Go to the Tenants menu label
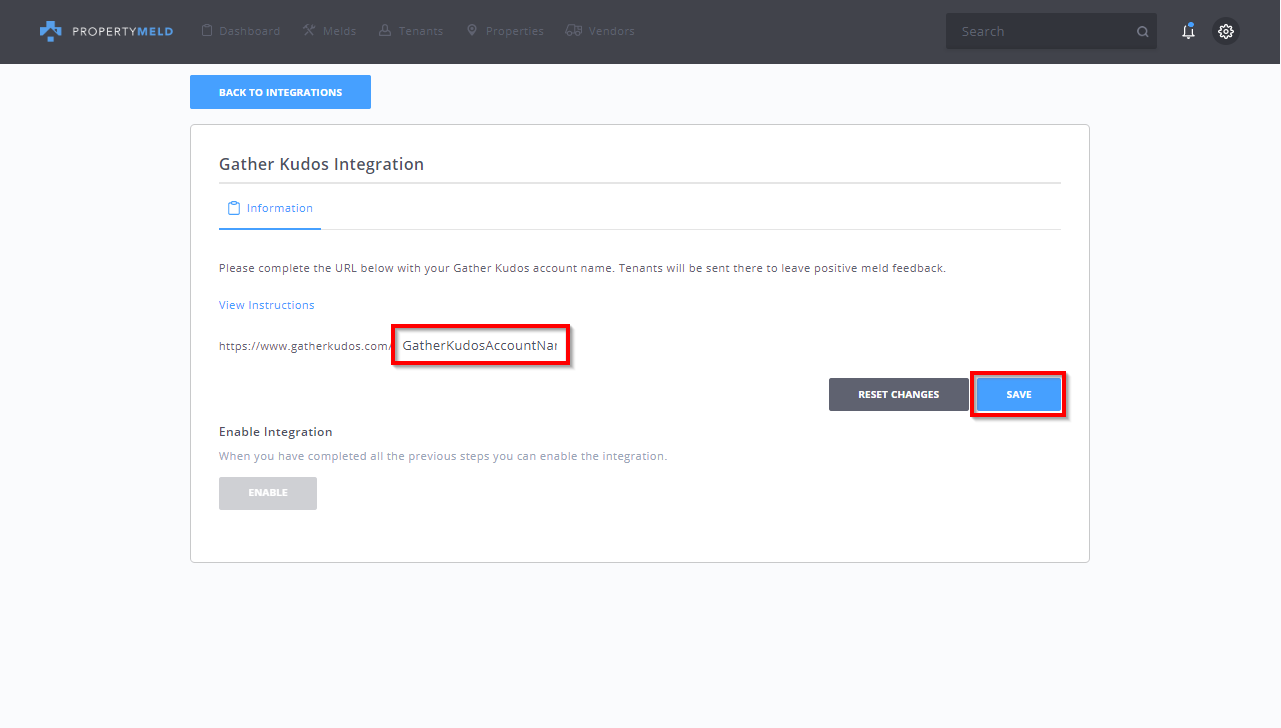 pyautogui.click(x=421, y=31)
